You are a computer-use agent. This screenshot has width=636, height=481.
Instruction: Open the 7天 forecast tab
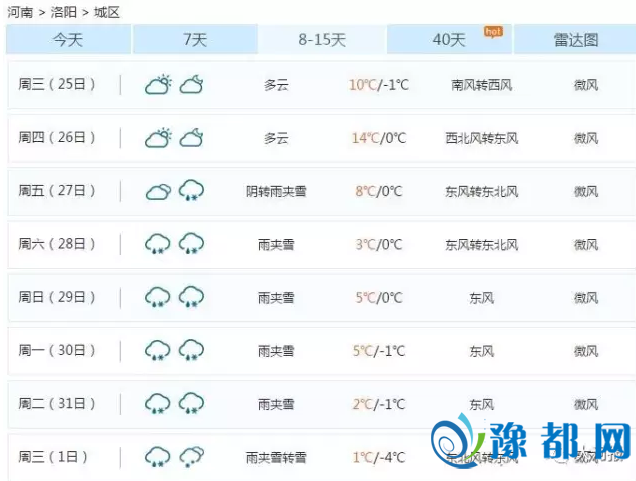point(195,40)
